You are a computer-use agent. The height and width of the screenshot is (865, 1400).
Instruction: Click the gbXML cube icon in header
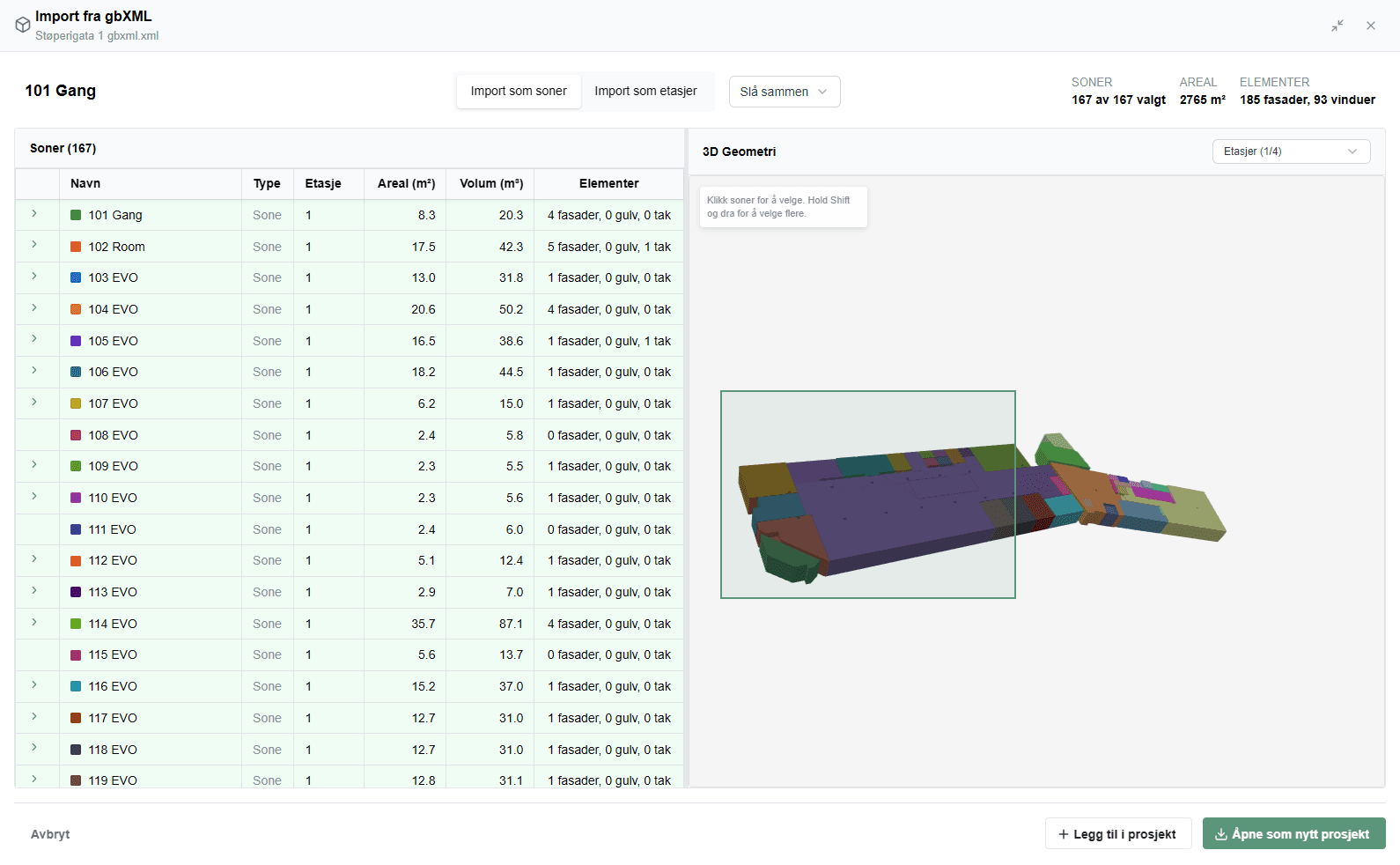pos(23,25)
